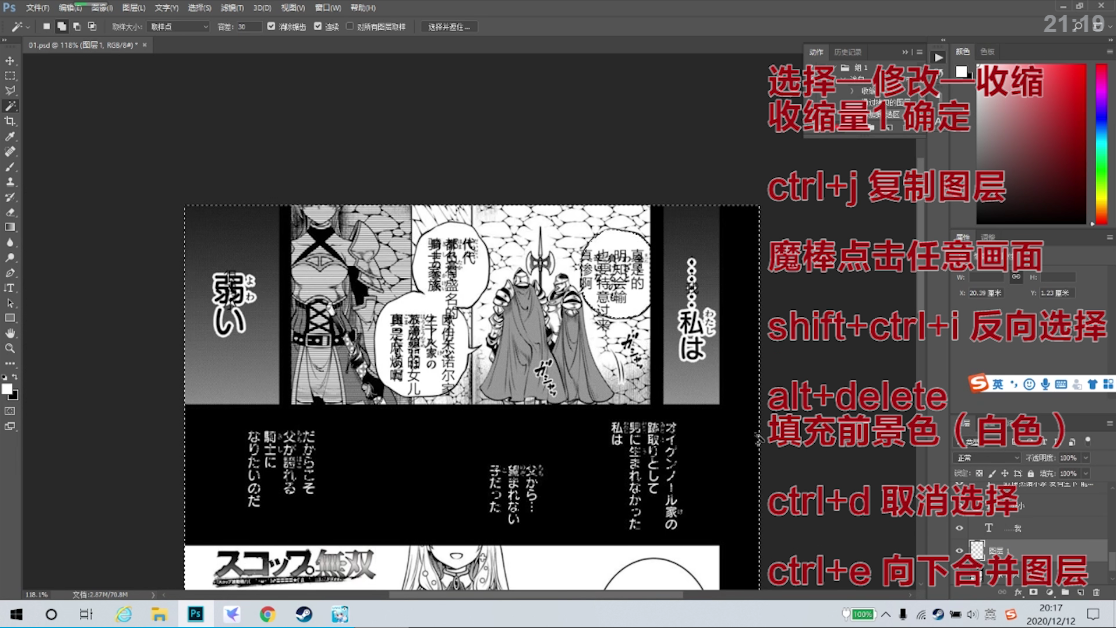Select the Zoom tool
1116x628 pixels.
click(x=10, y=348)
